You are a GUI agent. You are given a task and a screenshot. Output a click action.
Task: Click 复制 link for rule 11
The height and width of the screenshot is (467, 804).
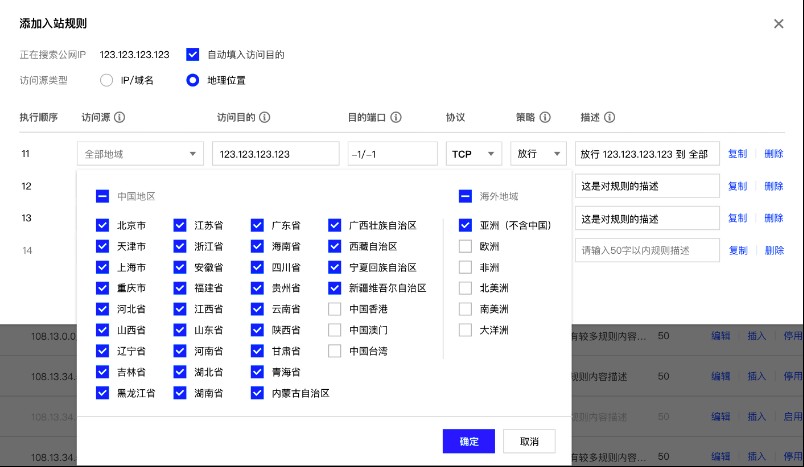737,154
